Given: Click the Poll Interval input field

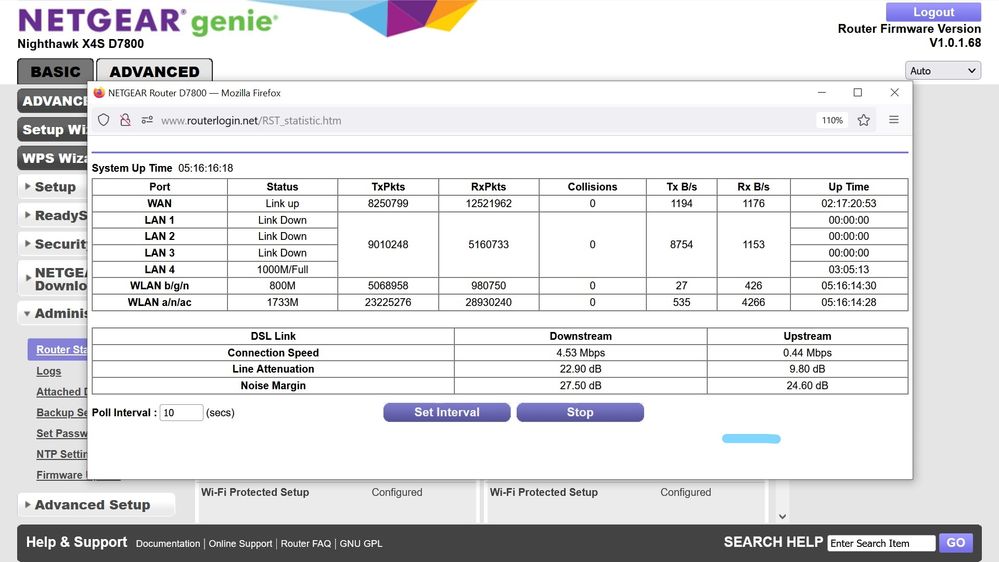Looking at the screenshot, I should [x=181, y=413].
